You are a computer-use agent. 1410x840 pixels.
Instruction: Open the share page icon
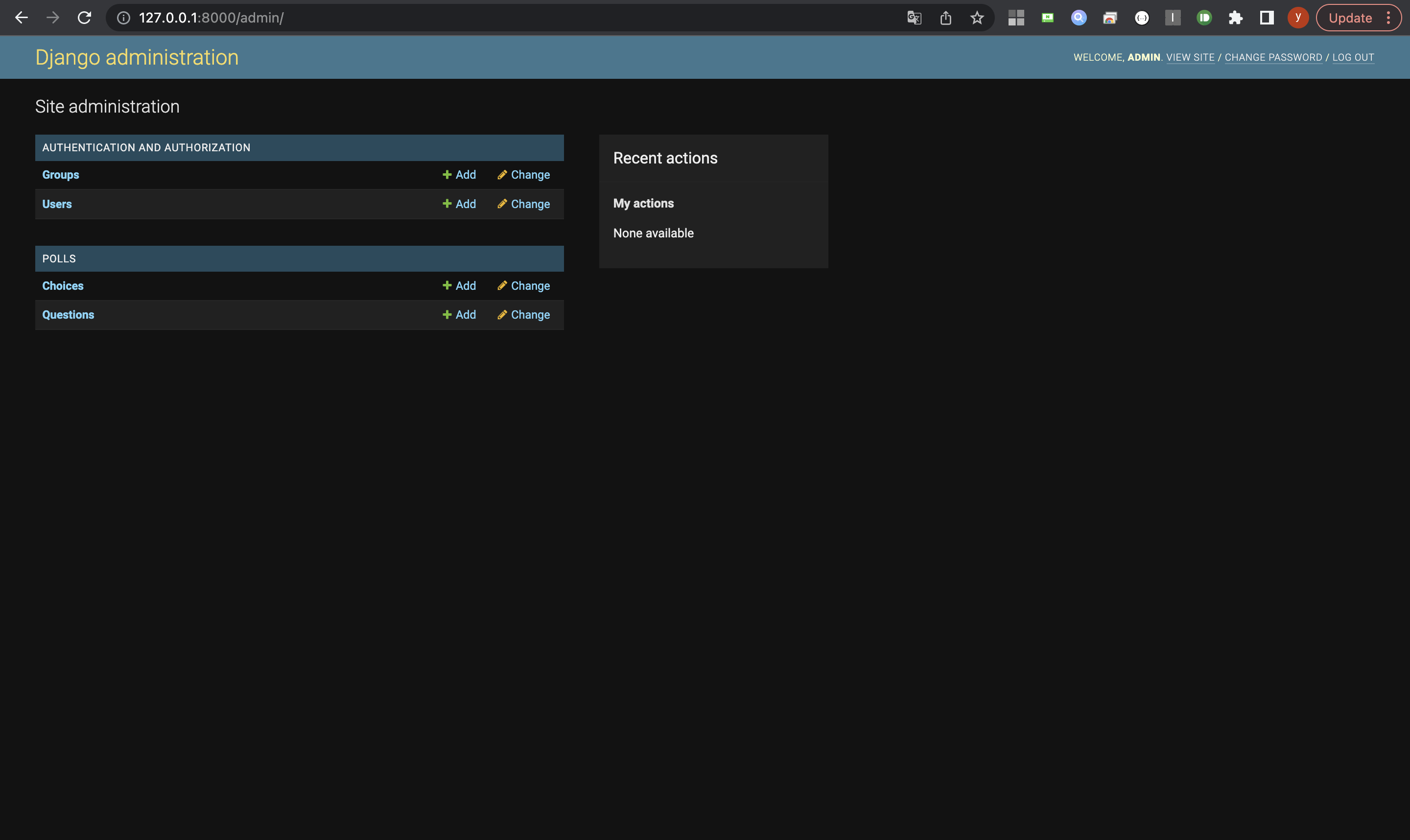click(945, 18)
